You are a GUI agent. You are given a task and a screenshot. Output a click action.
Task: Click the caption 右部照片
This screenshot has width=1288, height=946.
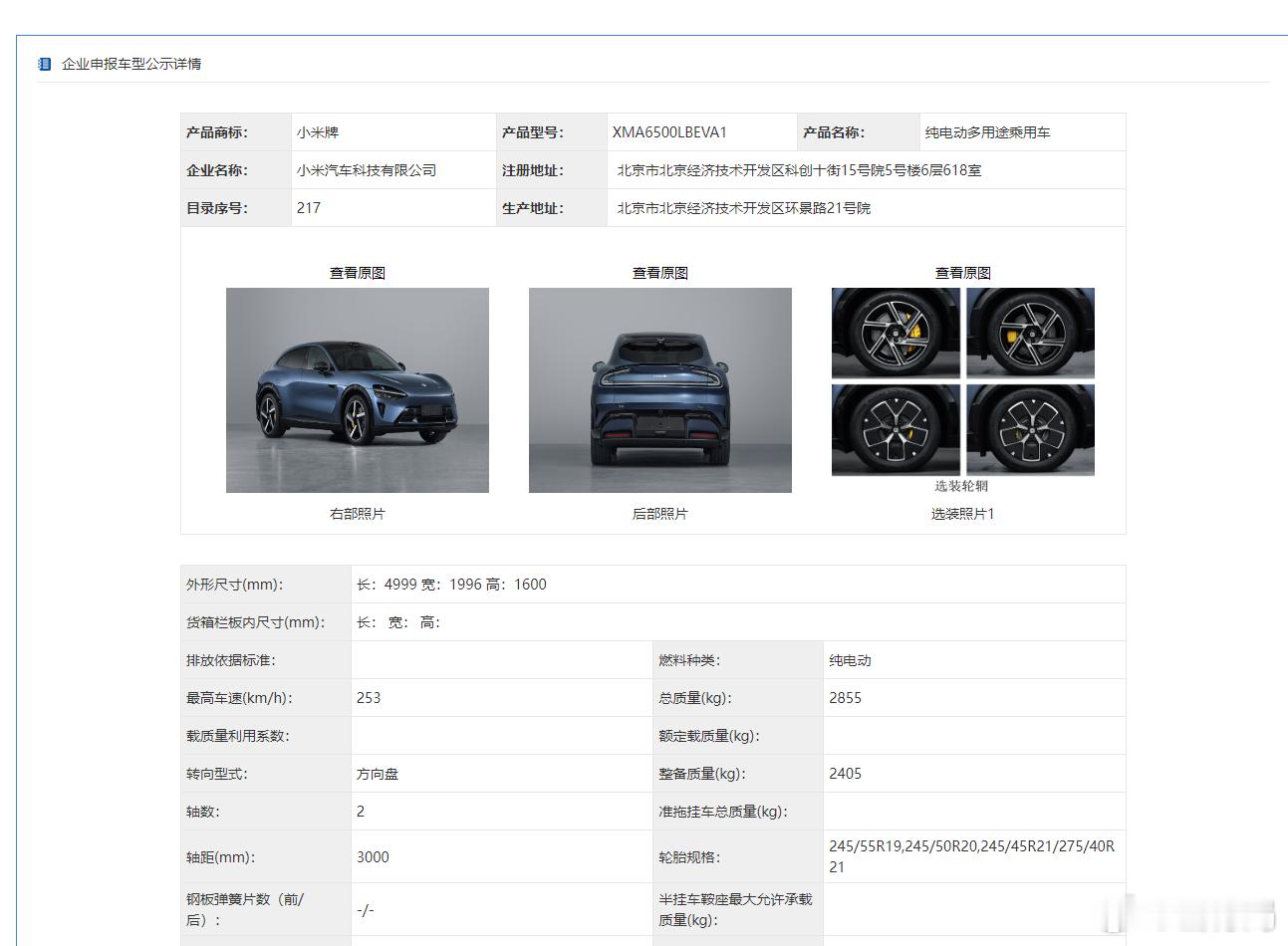pyautogui.click(x=358, y=514)
